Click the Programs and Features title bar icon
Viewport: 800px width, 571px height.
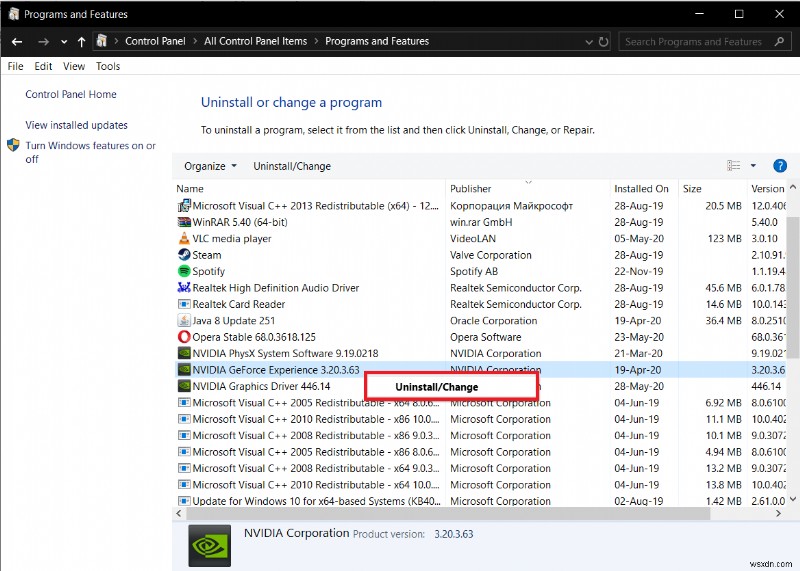(14, 14)
